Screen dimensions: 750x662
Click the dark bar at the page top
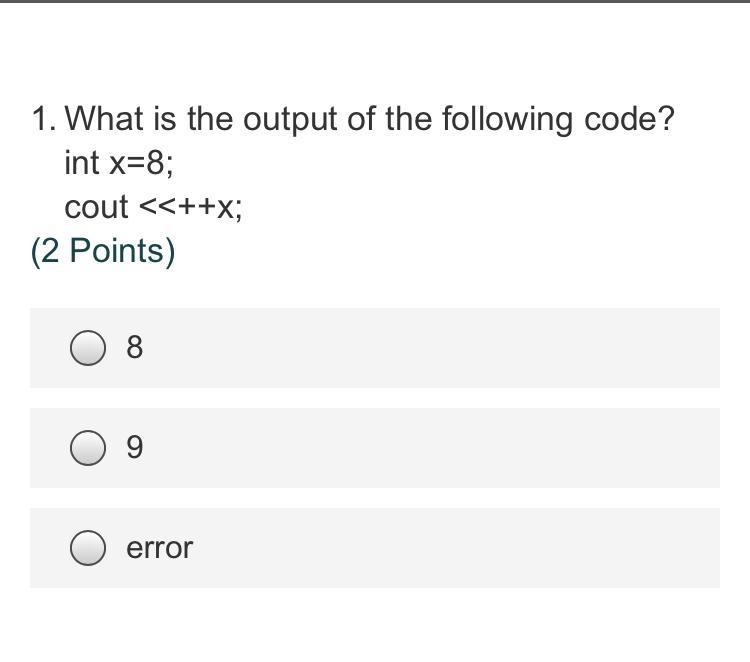pos(375,1)
